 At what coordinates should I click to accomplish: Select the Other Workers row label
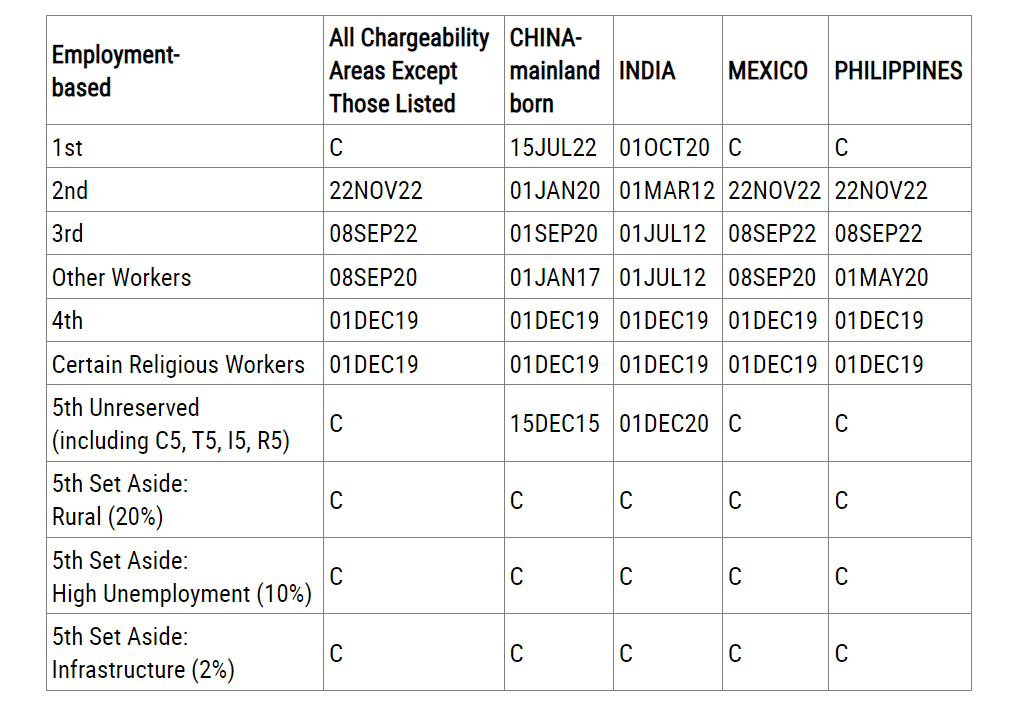pyautogui.click(x=121, y=278)
